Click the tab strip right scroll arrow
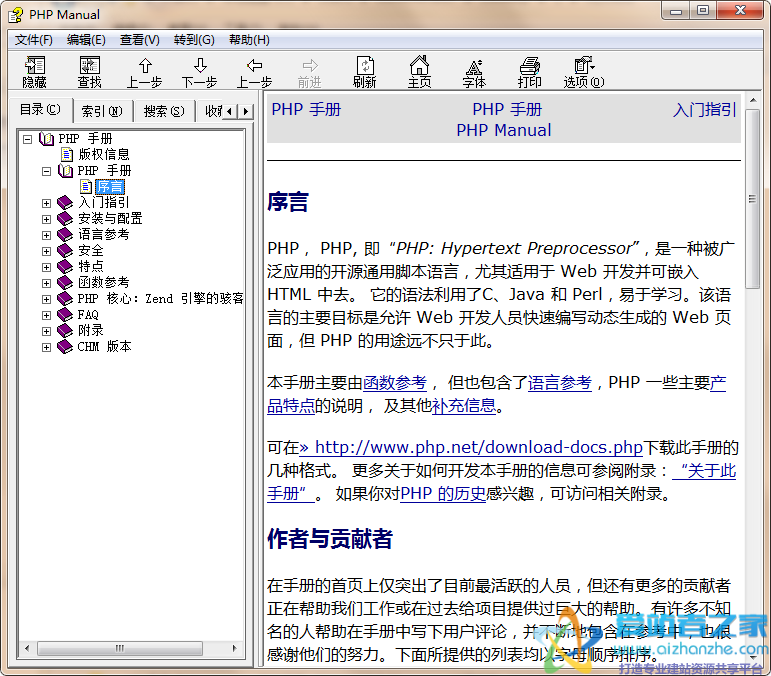Image resolution: width=771 pixels, height=676 pixels. point(246,112)
